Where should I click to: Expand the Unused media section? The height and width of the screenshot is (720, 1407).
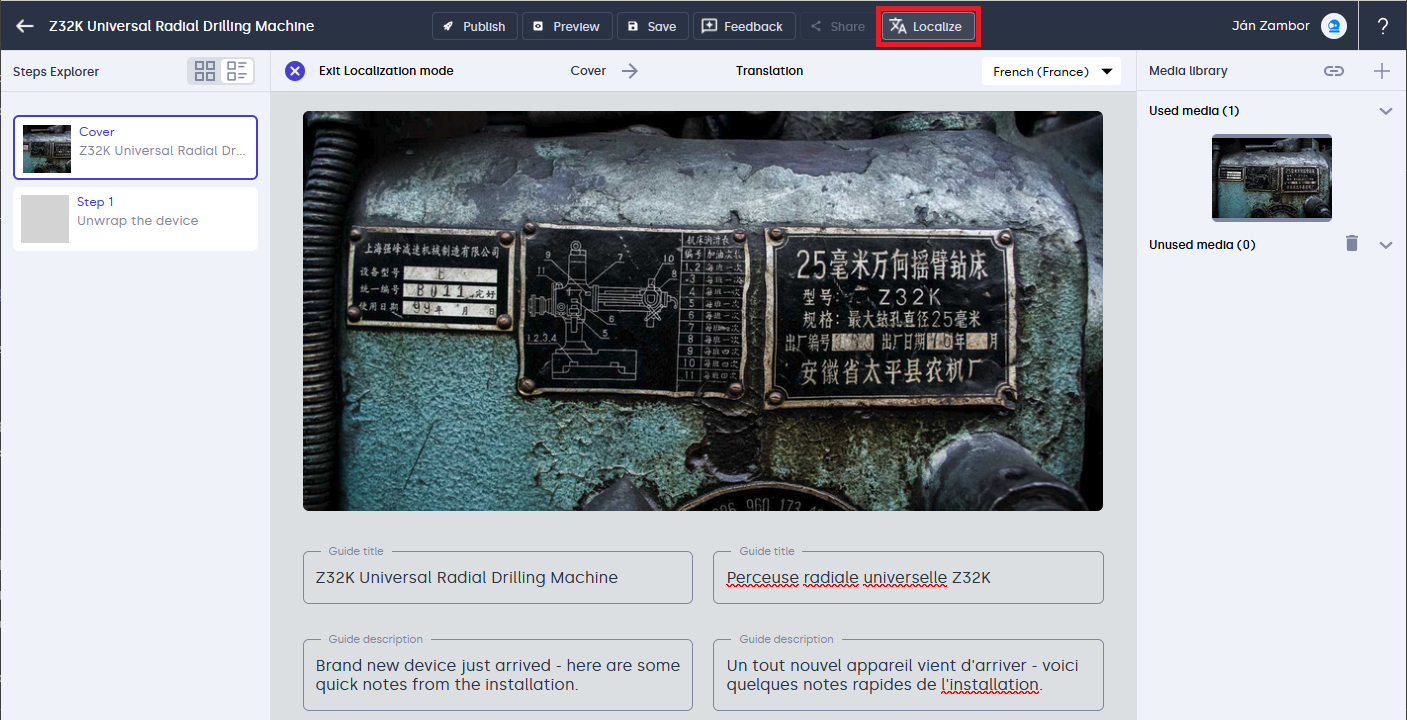coord(1385,245)
